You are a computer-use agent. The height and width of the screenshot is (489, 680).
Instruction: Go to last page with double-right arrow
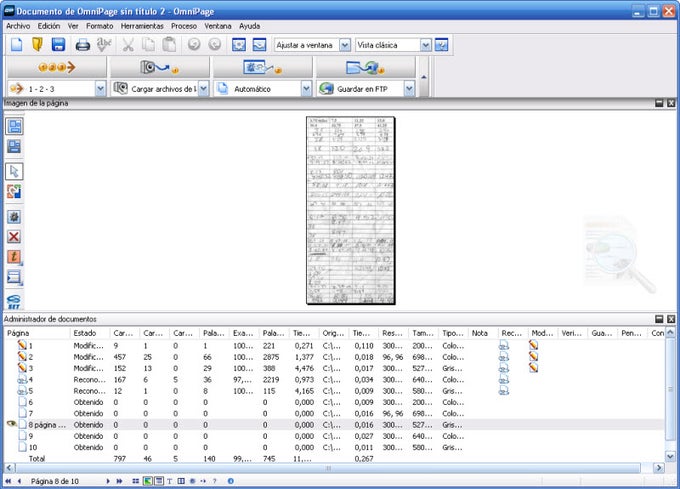coord(119,481)
